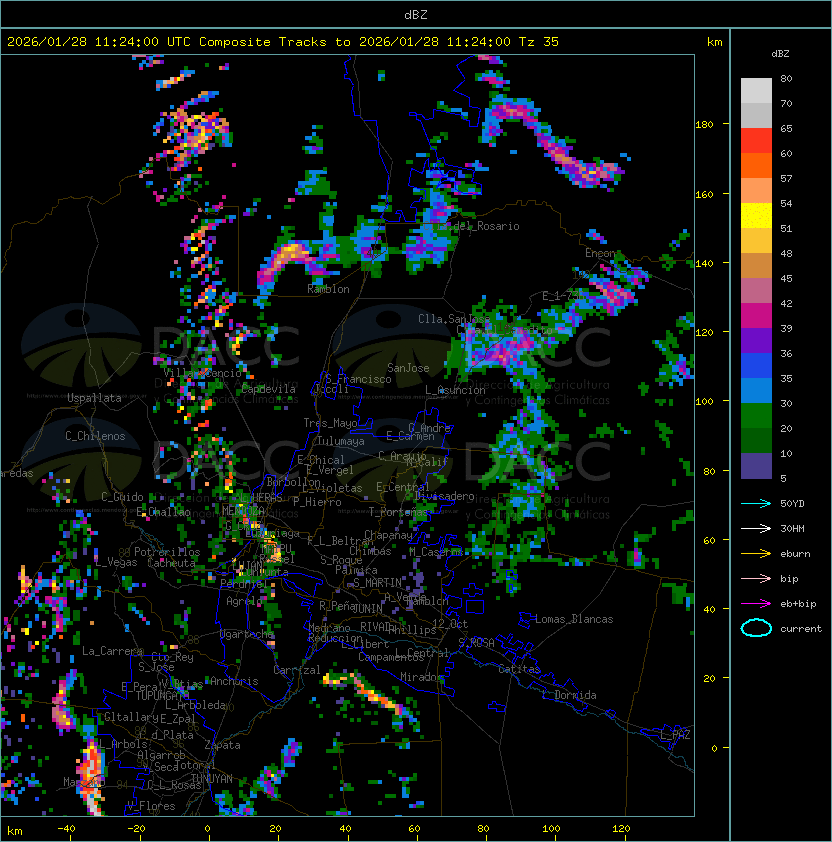Image resolution: width=832 pixels, height=842 pixels.
Task: Click the magenta eb+bip arrow in legend
Action: click(756, 604)
